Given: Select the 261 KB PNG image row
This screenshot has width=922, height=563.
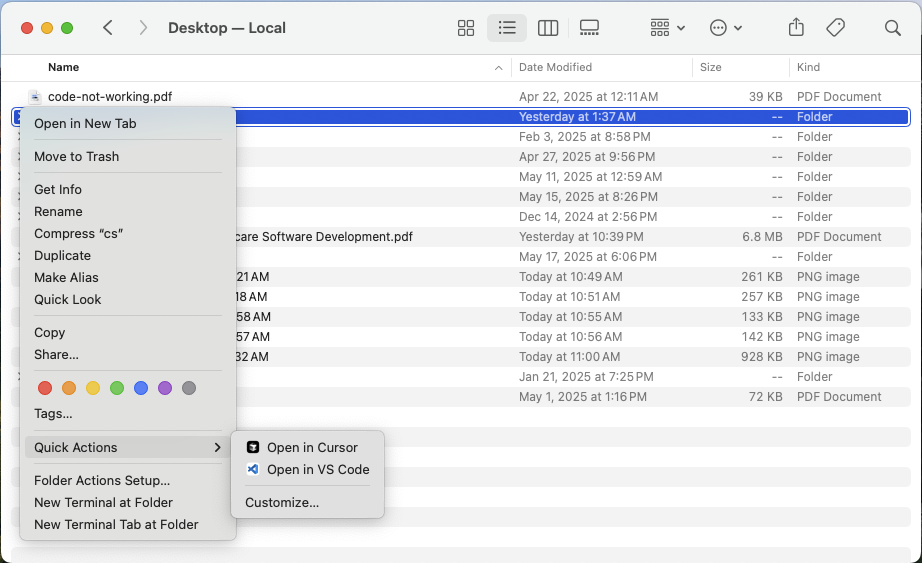Looking at the screenshot, I should 461,276.
